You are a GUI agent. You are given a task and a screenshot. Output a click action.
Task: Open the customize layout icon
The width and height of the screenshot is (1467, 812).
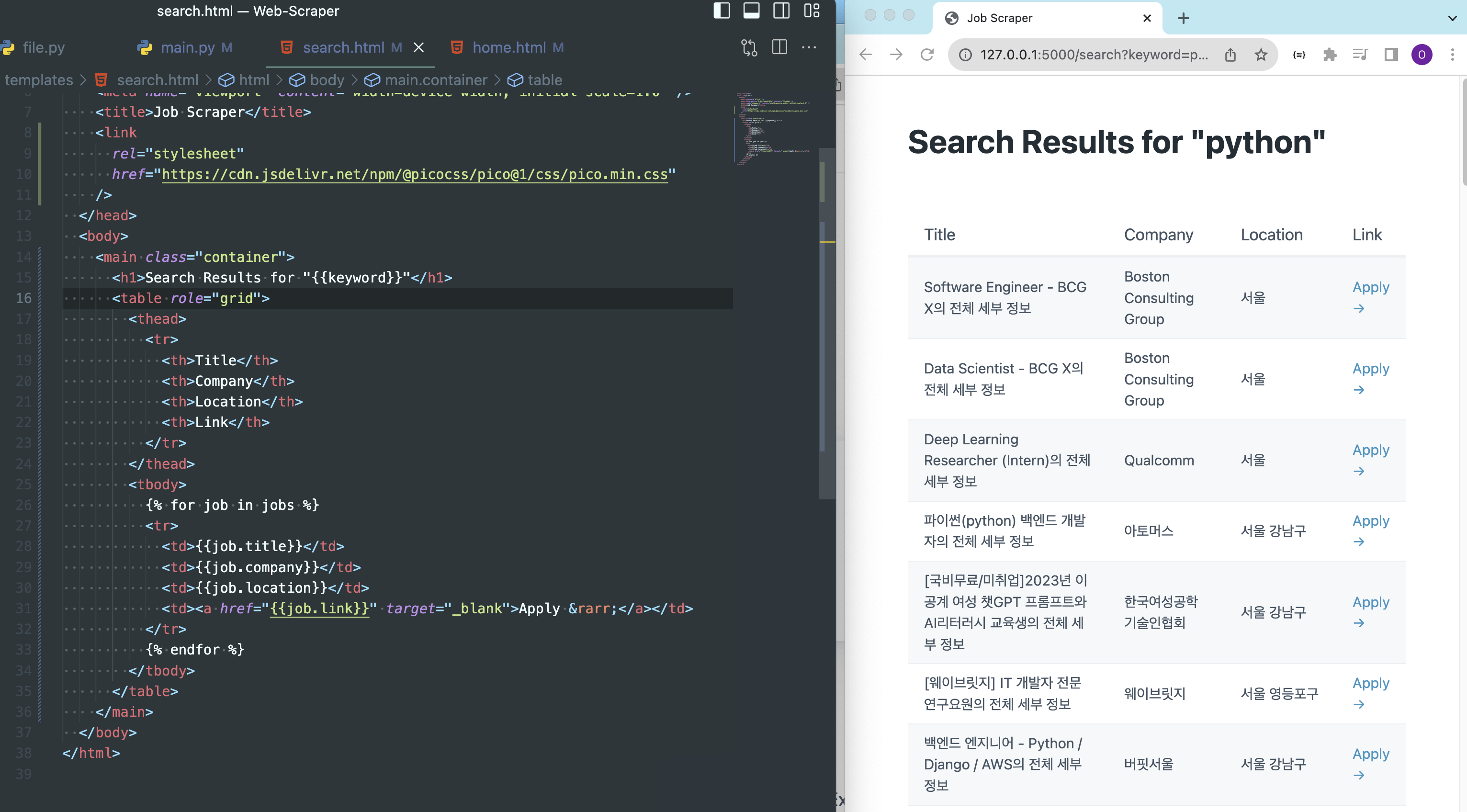812,11
